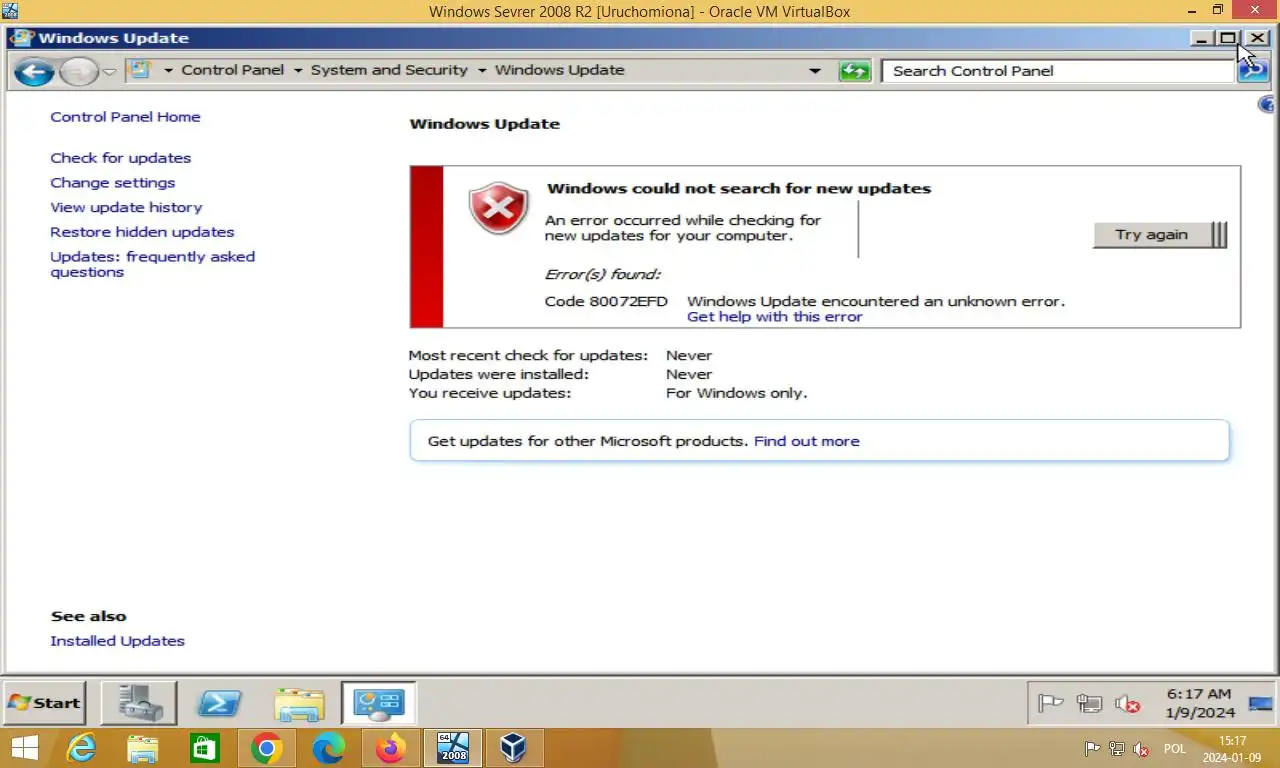Open VirtualBox Manager on host taskbar

[514, 748]
